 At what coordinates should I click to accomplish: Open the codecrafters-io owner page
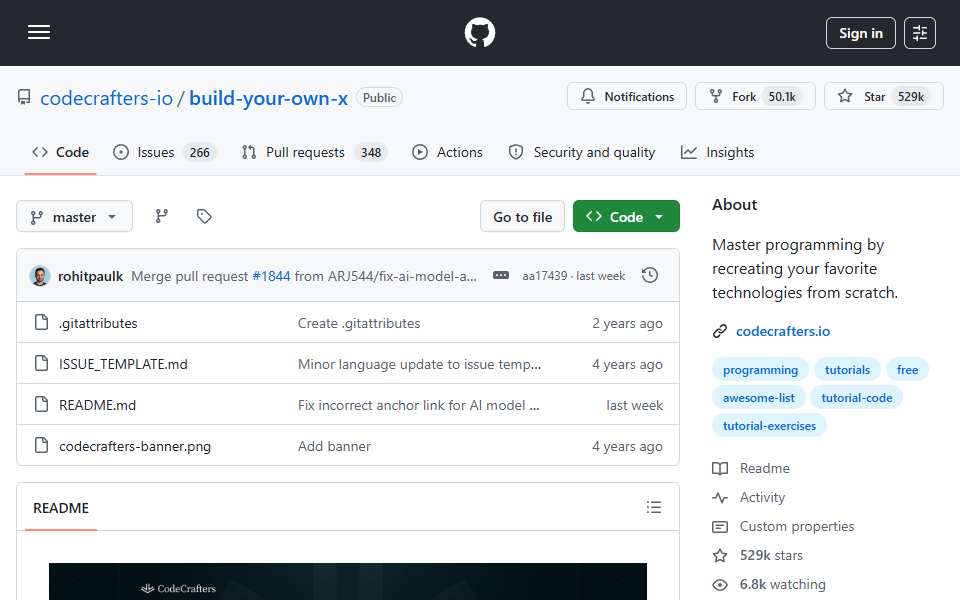coord(107,98)
